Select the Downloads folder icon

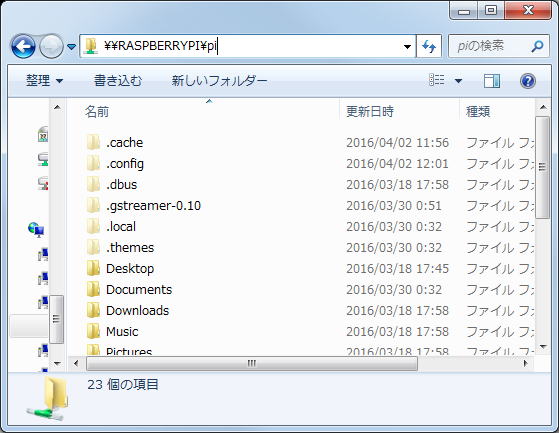click(x=93, y=310)
